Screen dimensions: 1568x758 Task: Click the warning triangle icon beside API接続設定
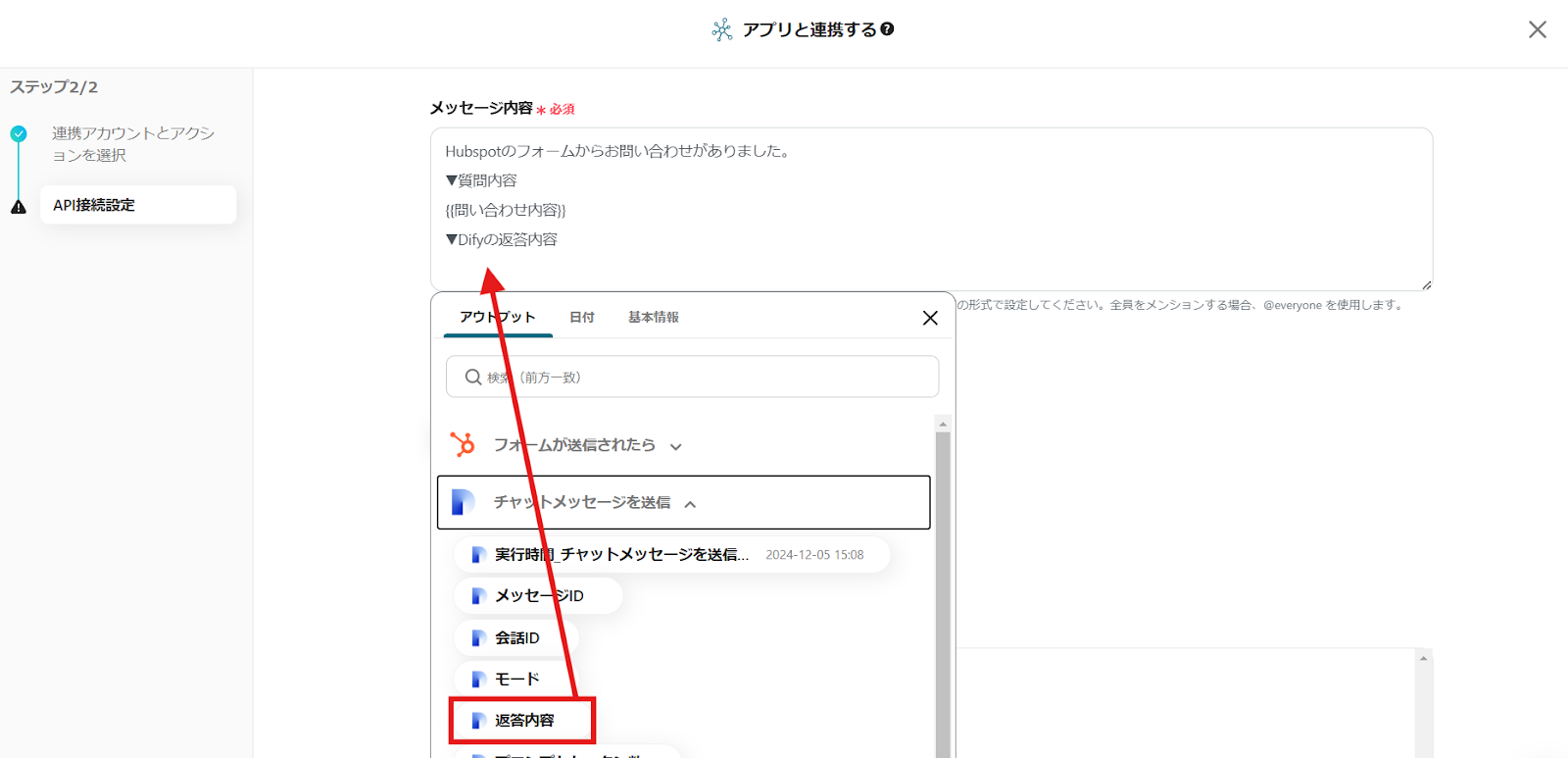tap(19, 206)
